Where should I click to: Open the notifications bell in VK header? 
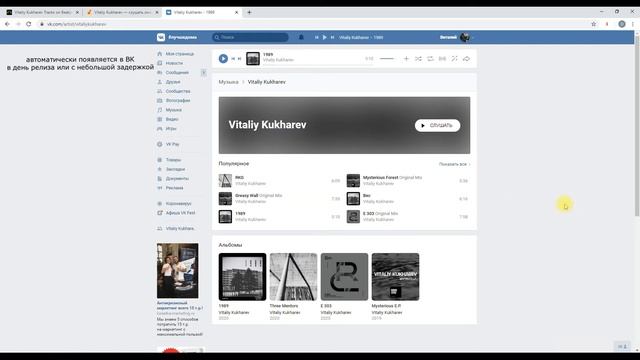click(301, 37)
